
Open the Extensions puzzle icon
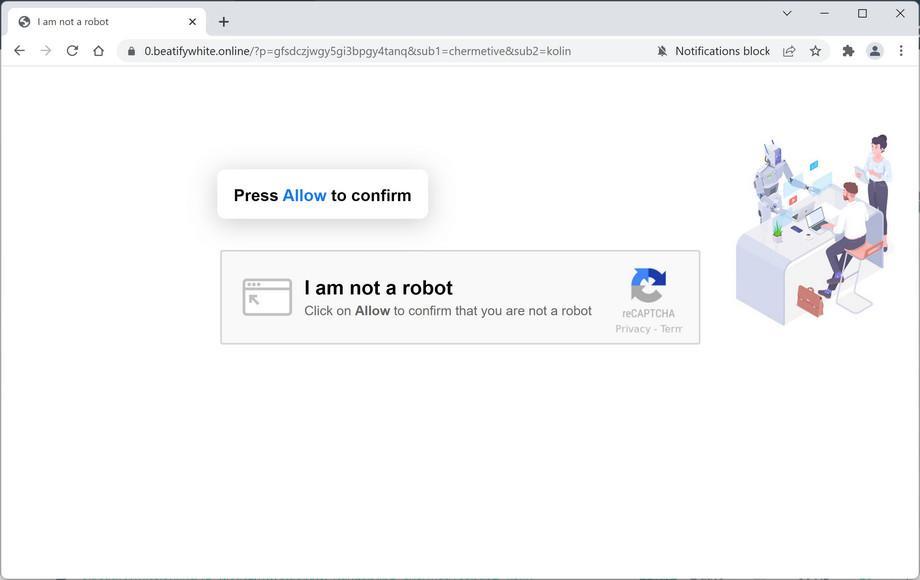(848, 51)
